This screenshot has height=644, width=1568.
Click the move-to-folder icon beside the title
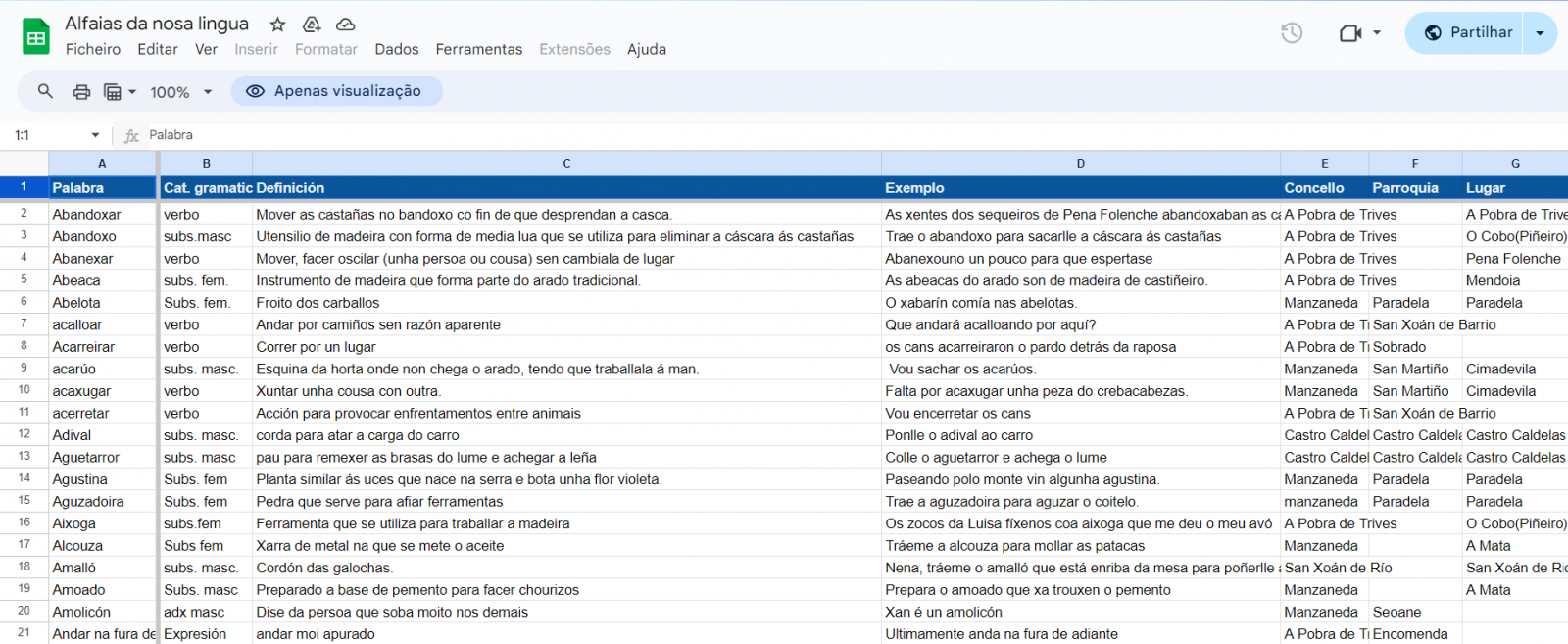click(x=312, y=25)
